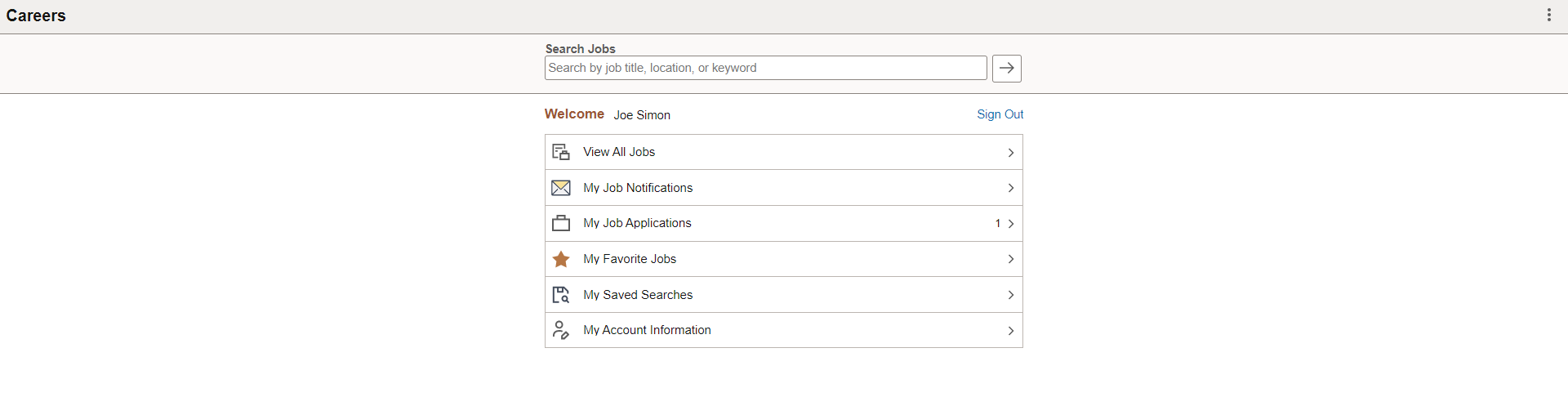Focus the Search Jobs input field
The width and height of the screenshot is (1568, 415).
765,68
